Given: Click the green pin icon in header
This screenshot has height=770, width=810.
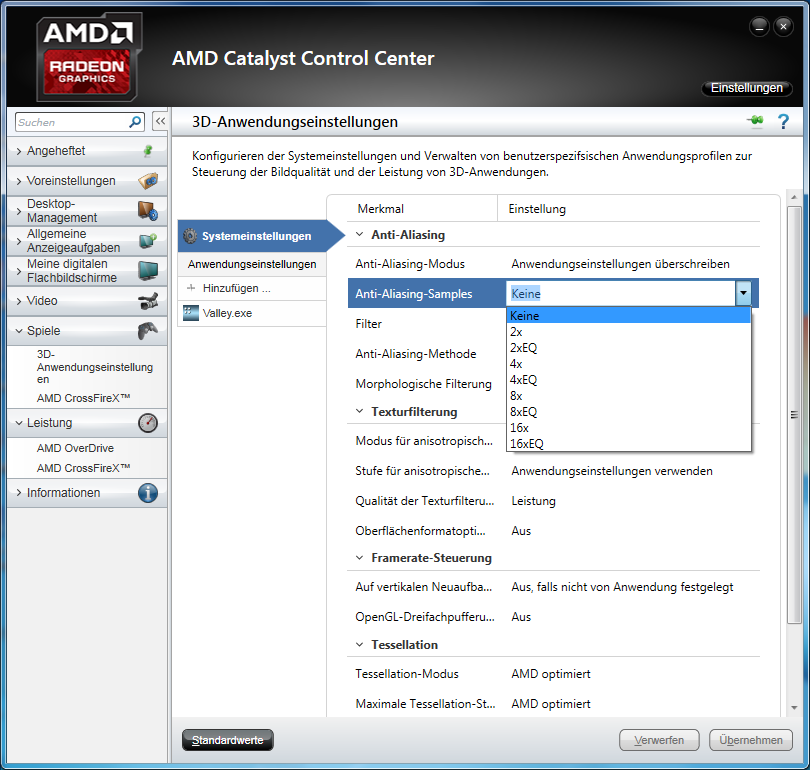Looking at the screenshot, I should pyautogui.click(x=755, y=120).
